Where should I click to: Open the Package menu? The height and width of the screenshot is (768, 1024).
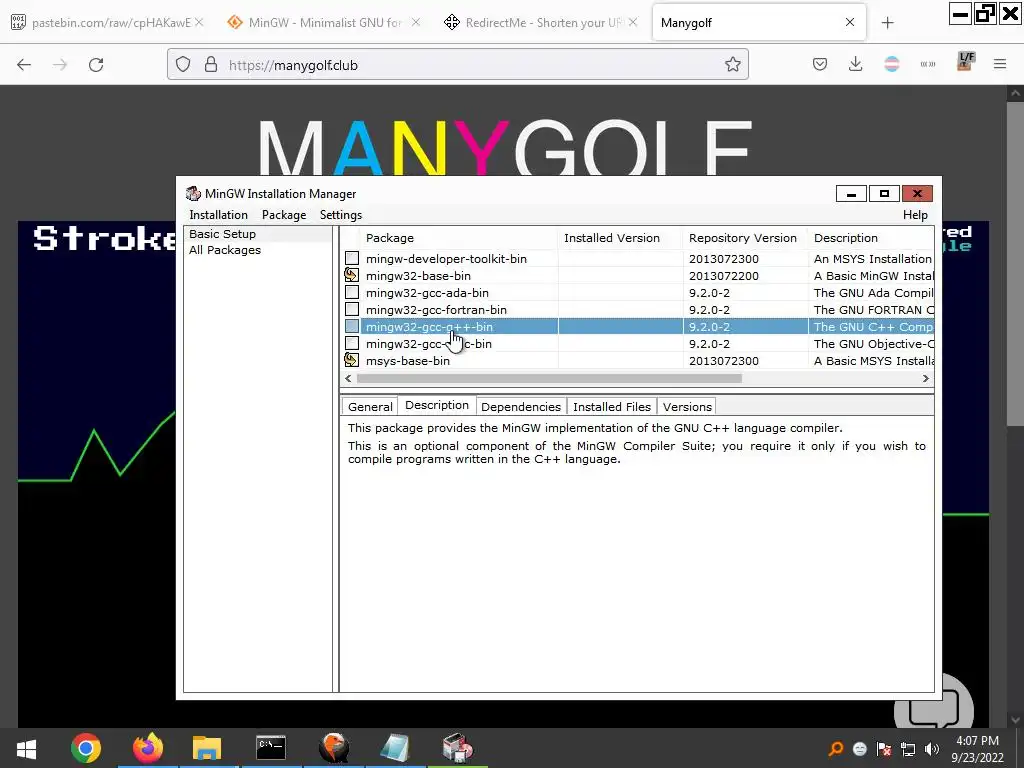point(284,215)
